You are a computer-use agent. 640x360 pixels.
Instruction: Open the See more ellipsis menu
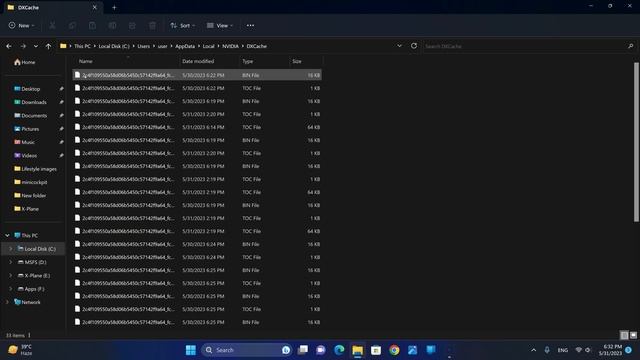pyautogui.click(x=250, y=25)
